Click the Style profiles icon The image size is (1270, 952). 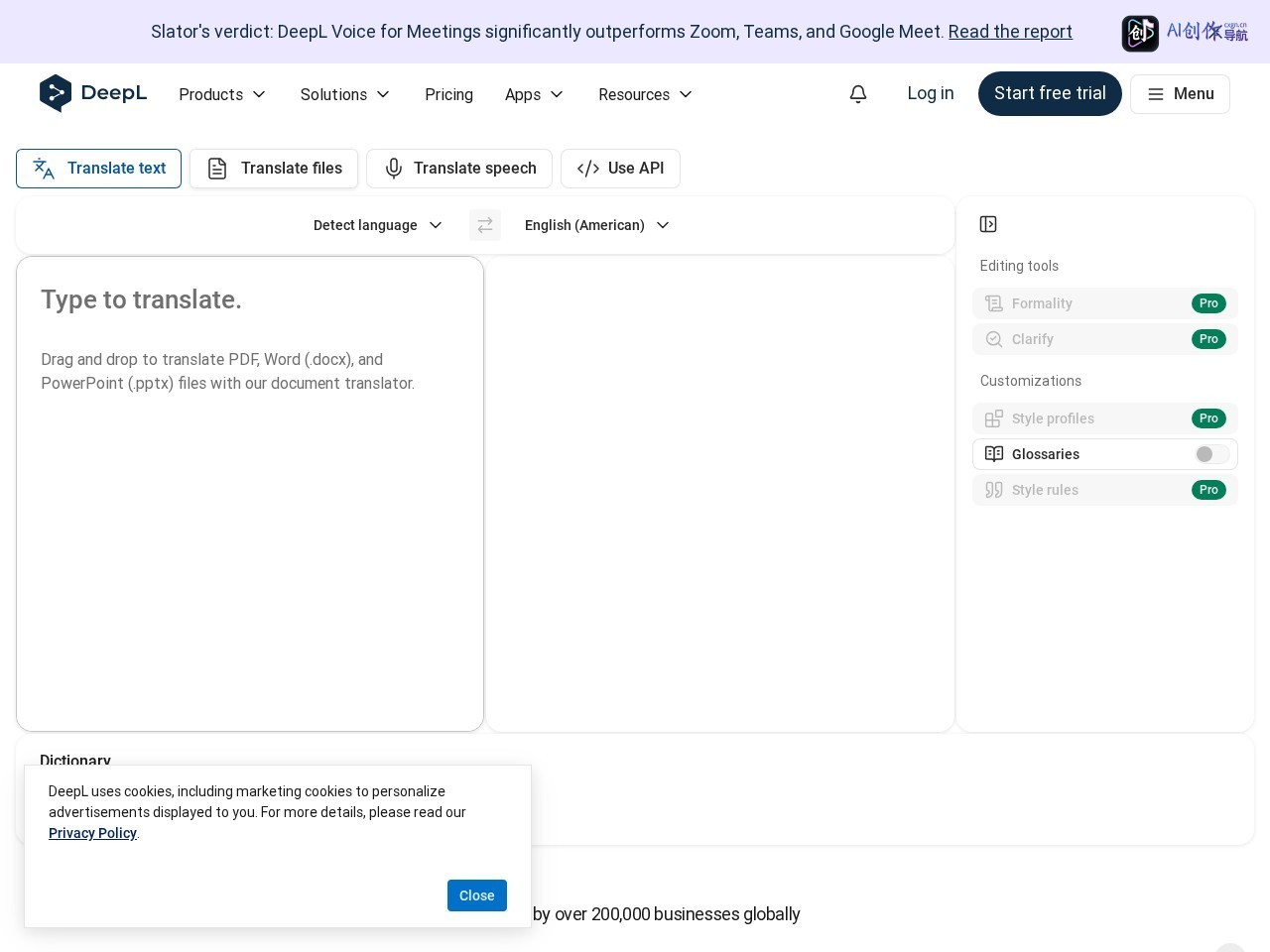click(994, 418)
